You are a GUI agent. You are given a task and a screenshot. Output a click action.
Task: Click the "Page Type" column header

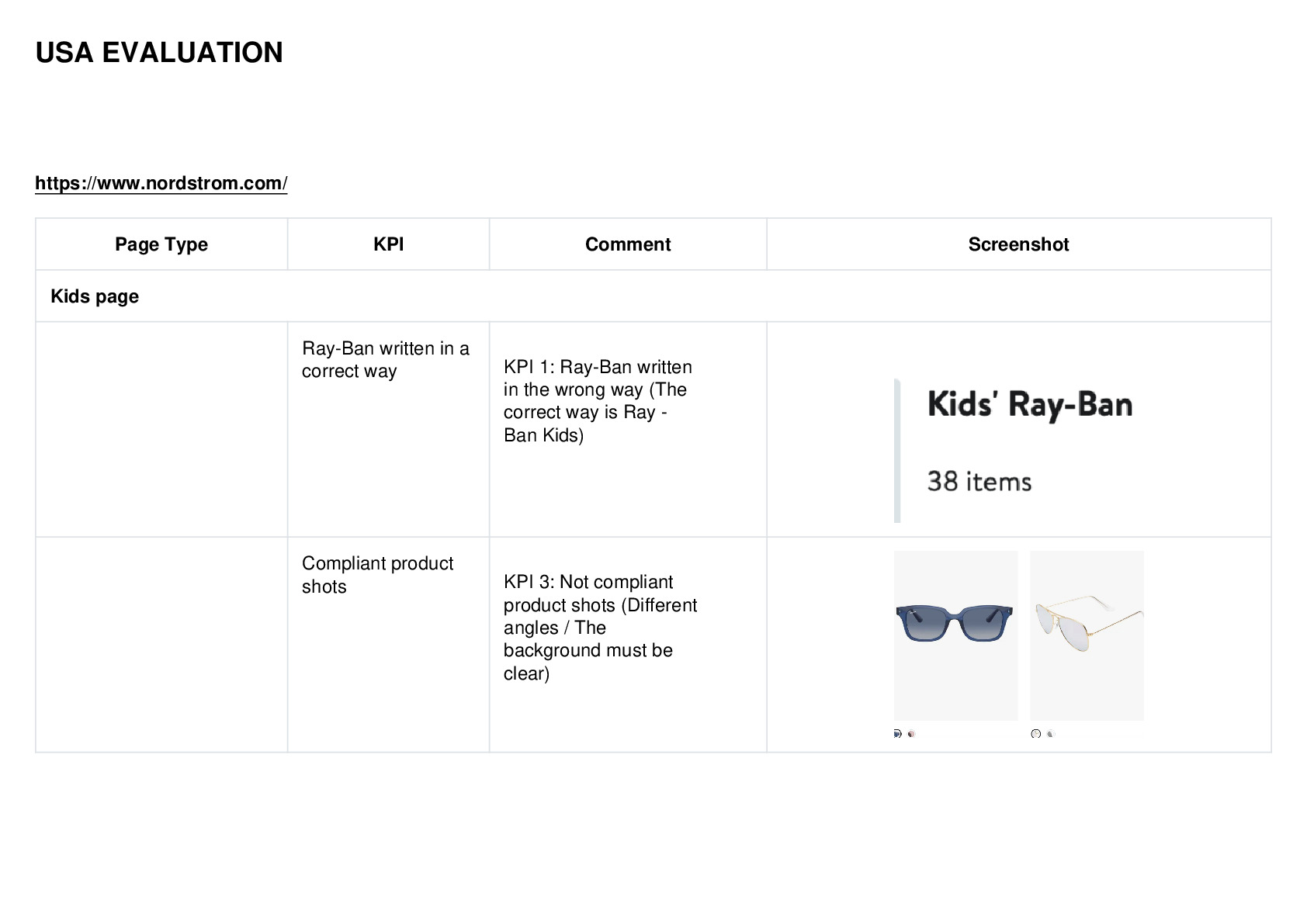click(x=161, y=244)
